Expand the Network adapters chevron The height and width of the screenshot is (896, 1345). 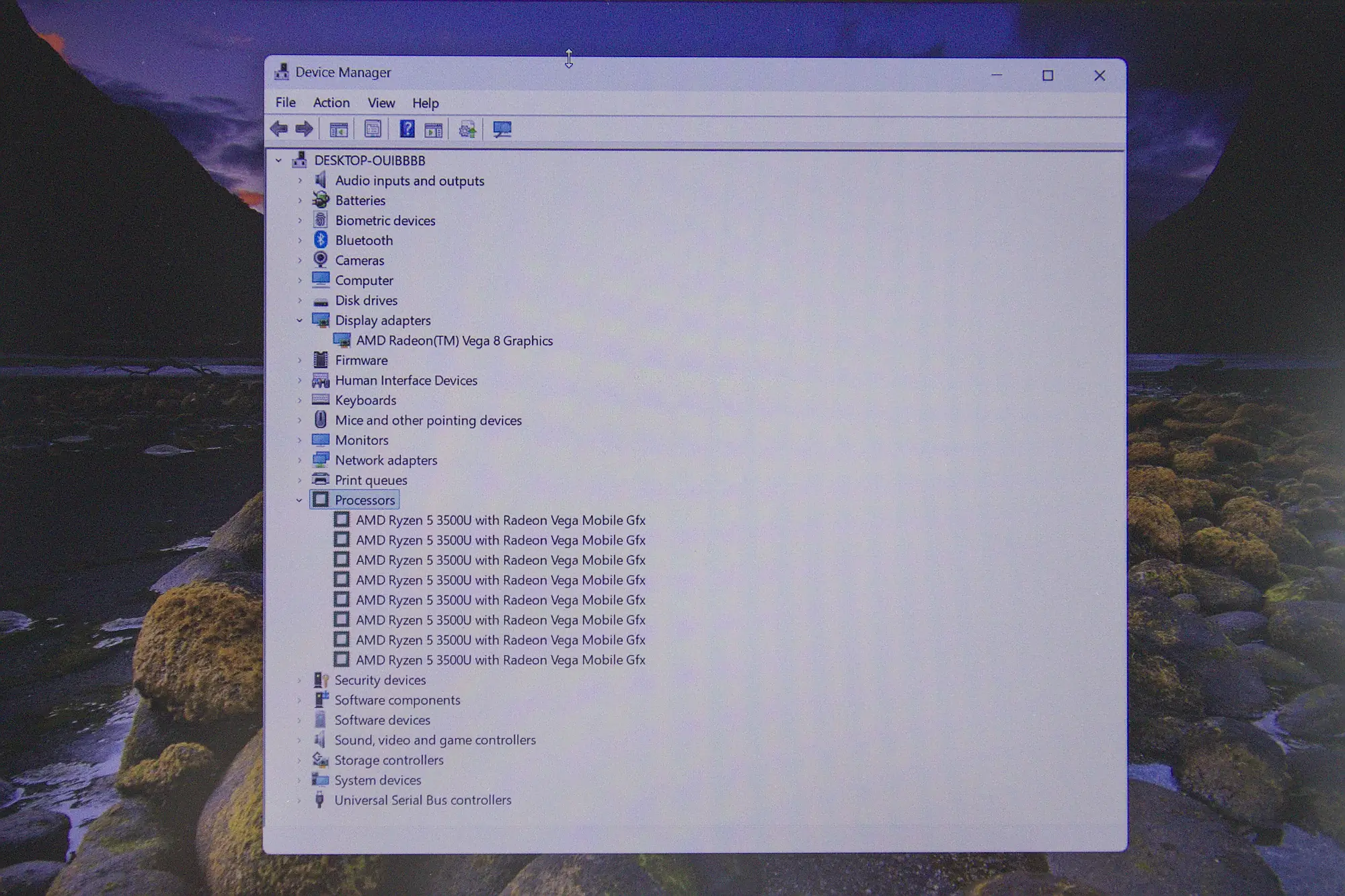[300, 460]
